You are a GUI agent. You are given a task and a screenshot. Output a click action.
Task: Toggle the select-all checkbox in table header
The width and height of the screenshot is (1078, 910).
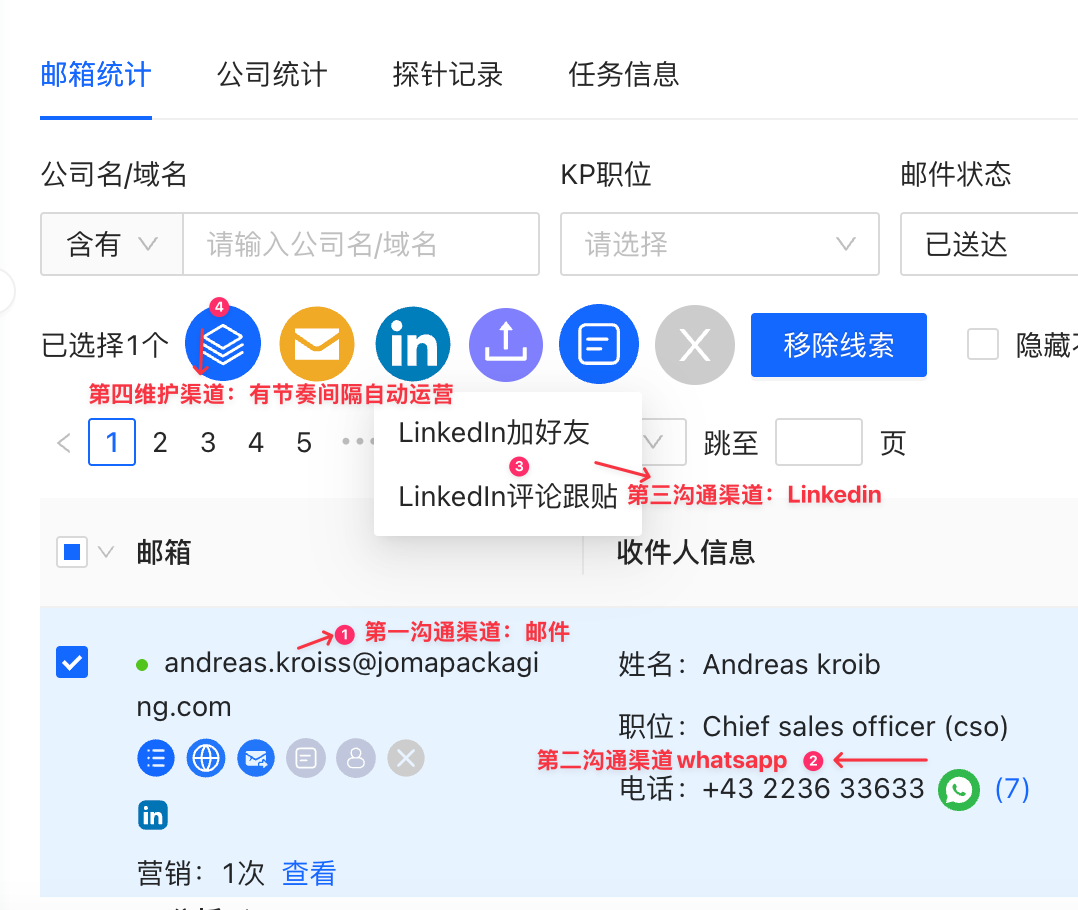[72, 552]
